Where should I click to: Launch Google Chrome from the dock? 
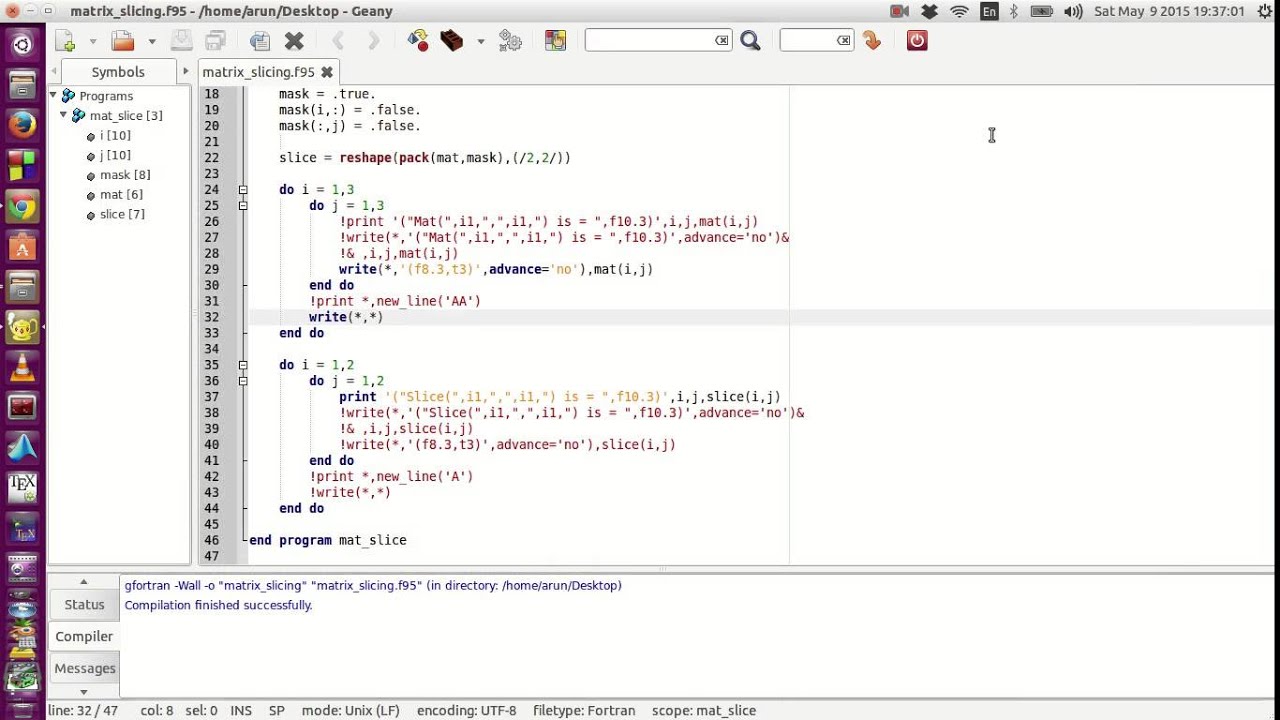click(22, 207)
